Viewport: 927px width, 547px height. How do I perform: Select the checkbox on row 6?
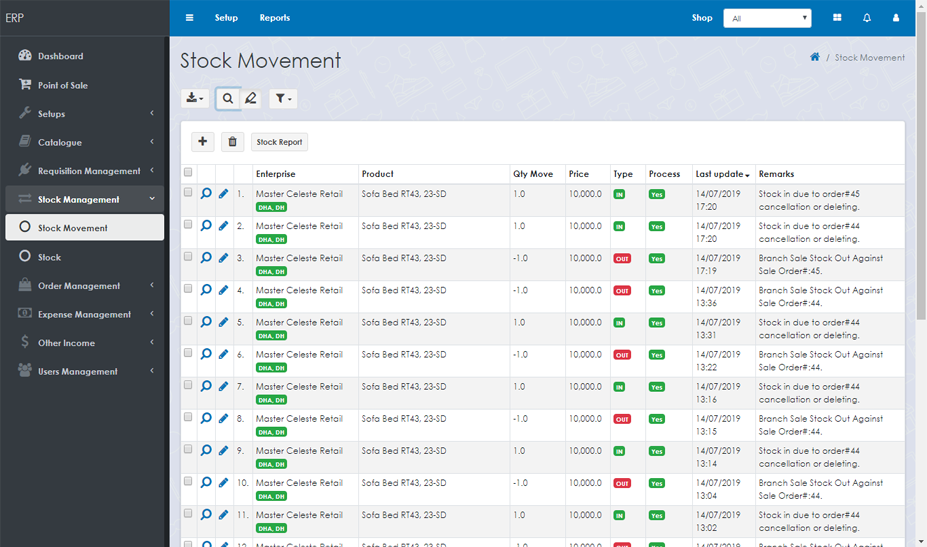click(188, 353)
